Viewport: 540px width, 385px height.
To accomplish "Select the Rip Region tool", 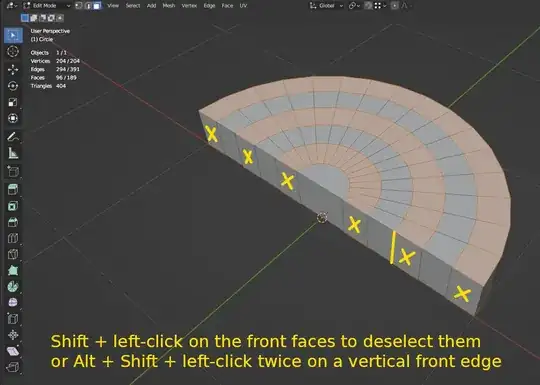I will [x=13, y=367].
